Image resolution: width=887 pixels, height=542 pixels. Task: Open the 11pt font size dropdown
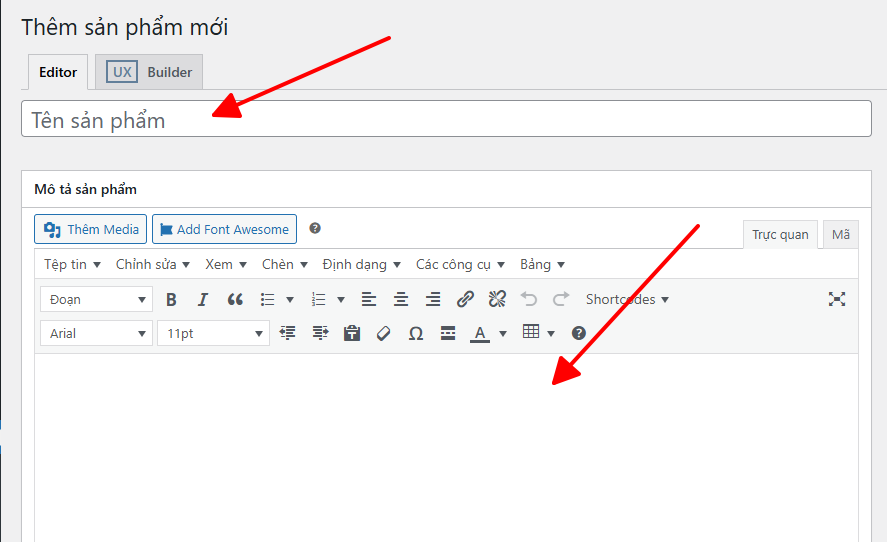213,333
